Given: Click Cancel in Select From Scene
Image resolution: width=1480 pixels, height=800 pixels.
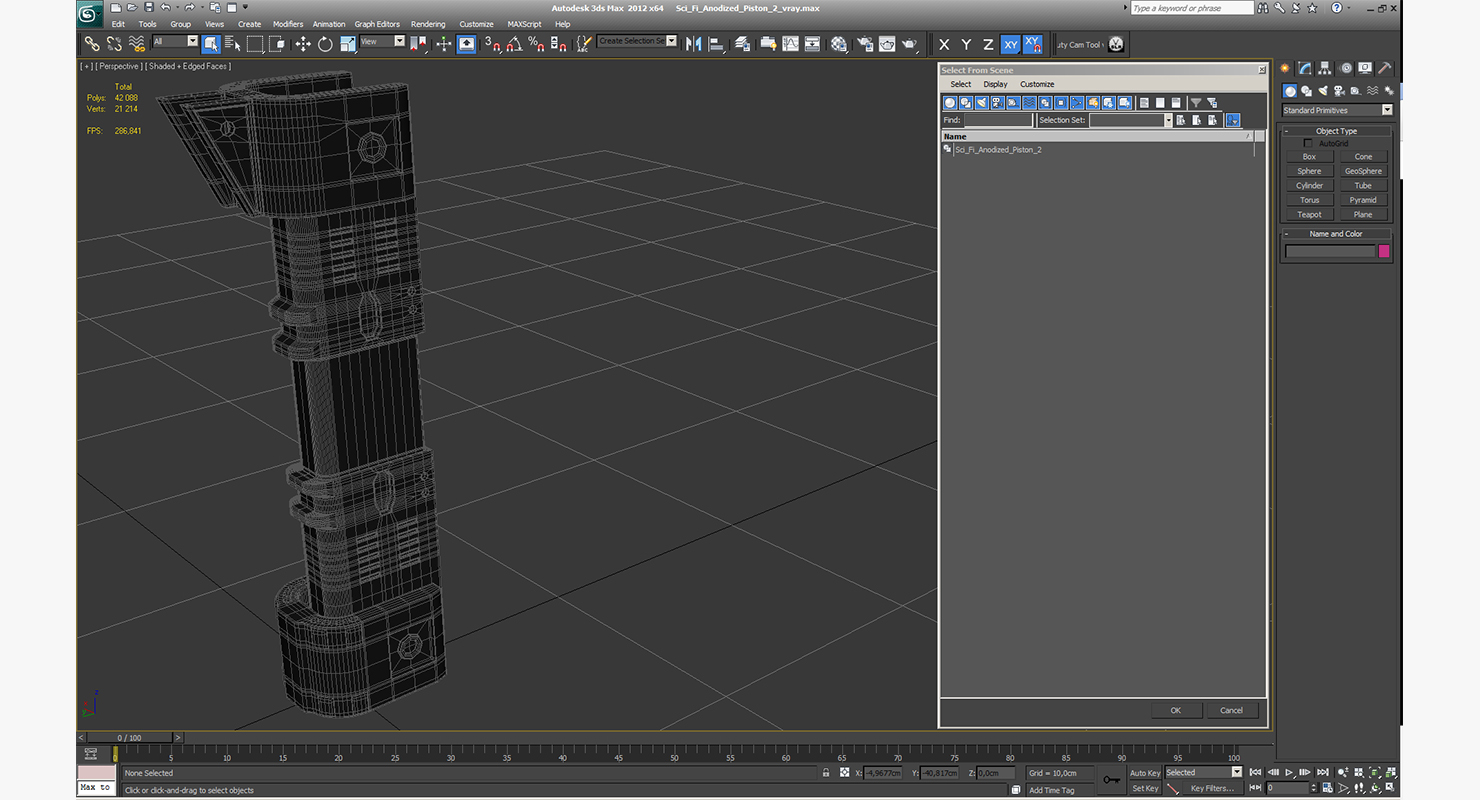Looking at the screenshot, I should [x=1232, y=710].
